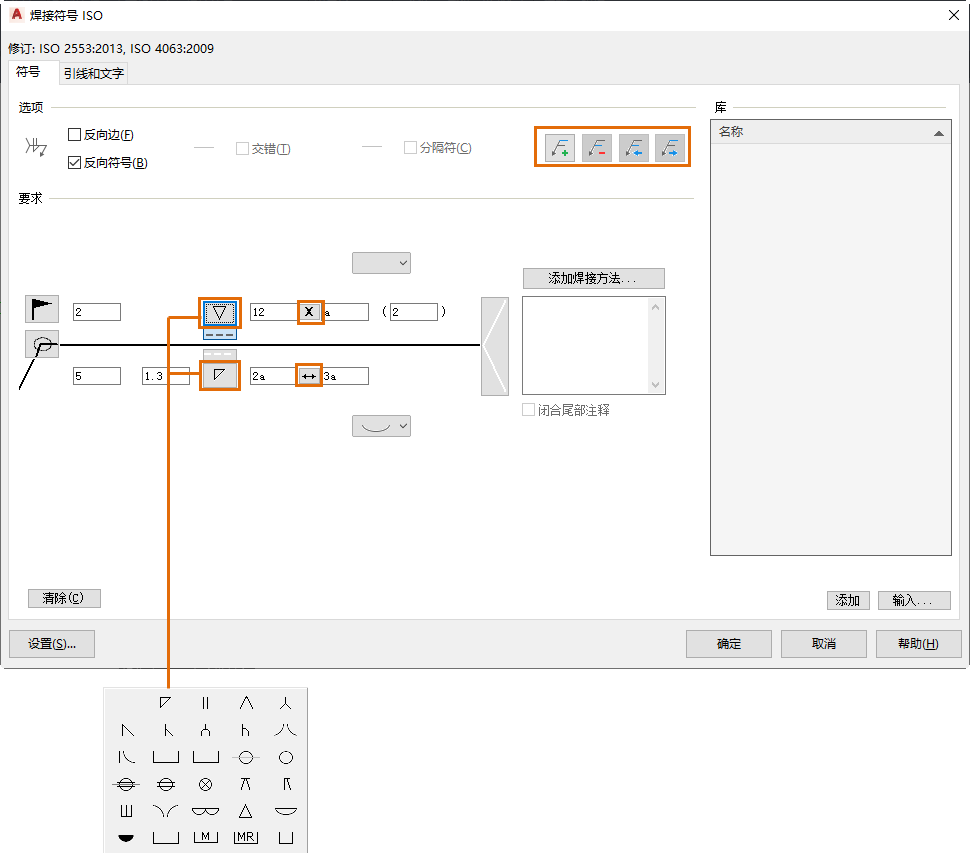The height and width of the screenshot is (861, 970).
Task: Click the leader icon with blue left arrow
Action: (633, 148)
